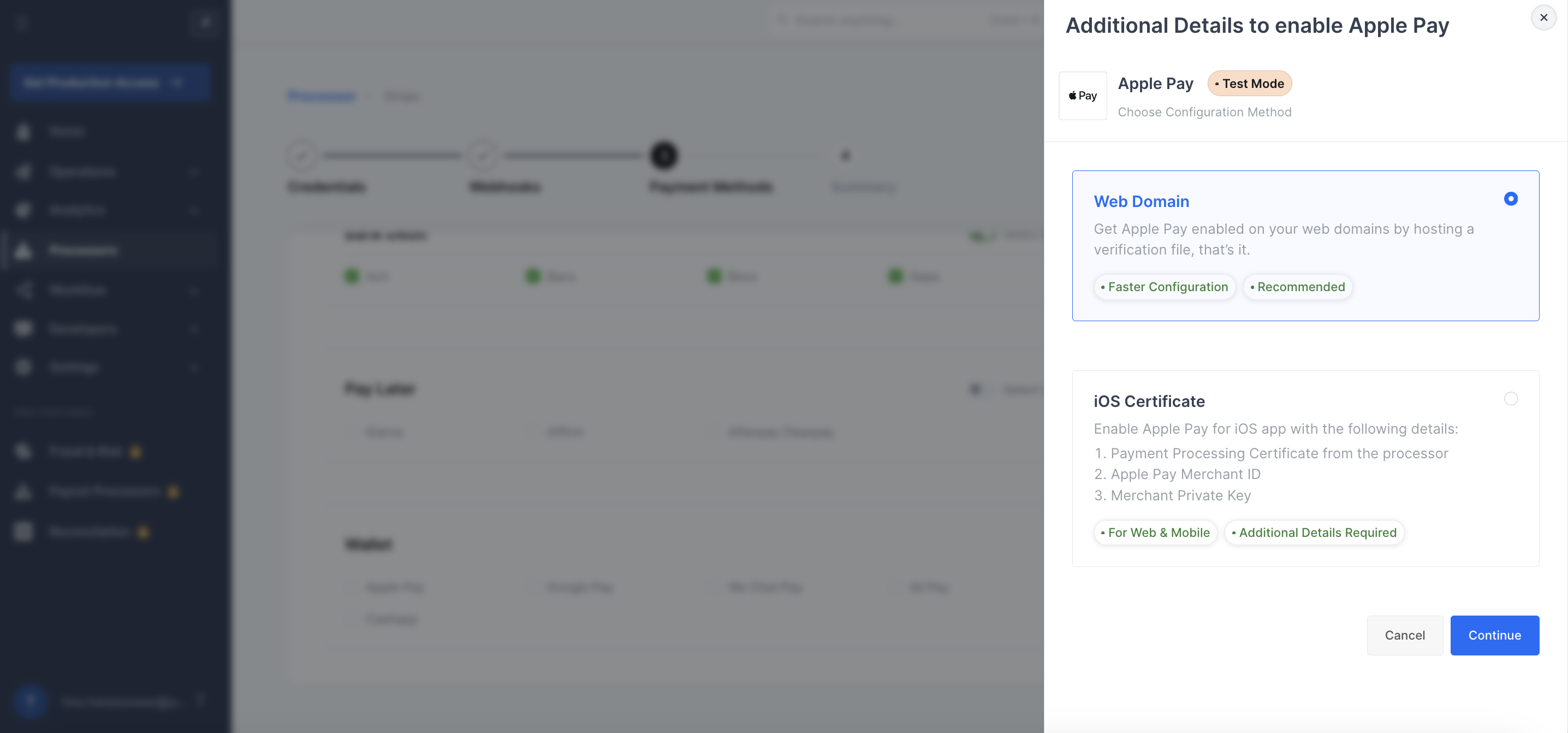
Task: Click the Payment Methods step circle
Action: click(664, 156)
